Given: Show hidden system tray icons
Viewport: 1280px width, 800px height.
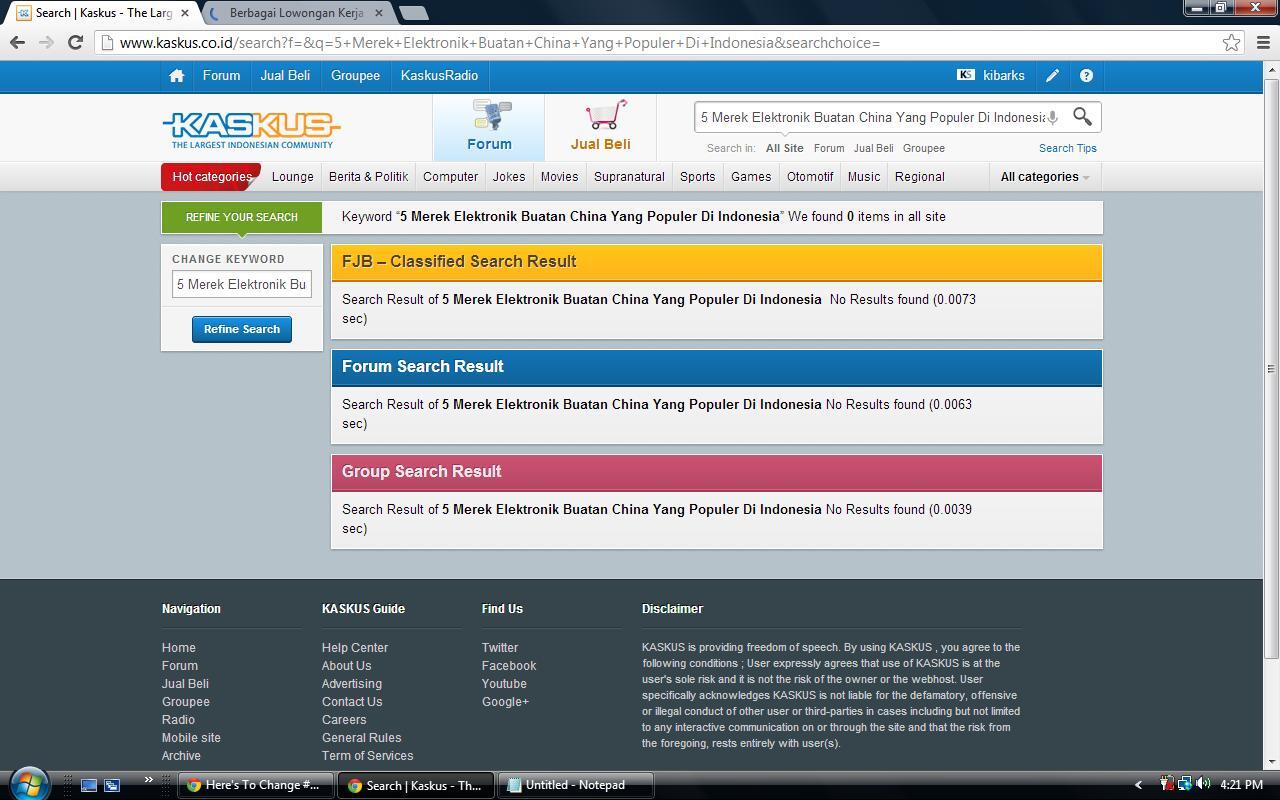Looking at the screenshot, I should (1138, 785).
